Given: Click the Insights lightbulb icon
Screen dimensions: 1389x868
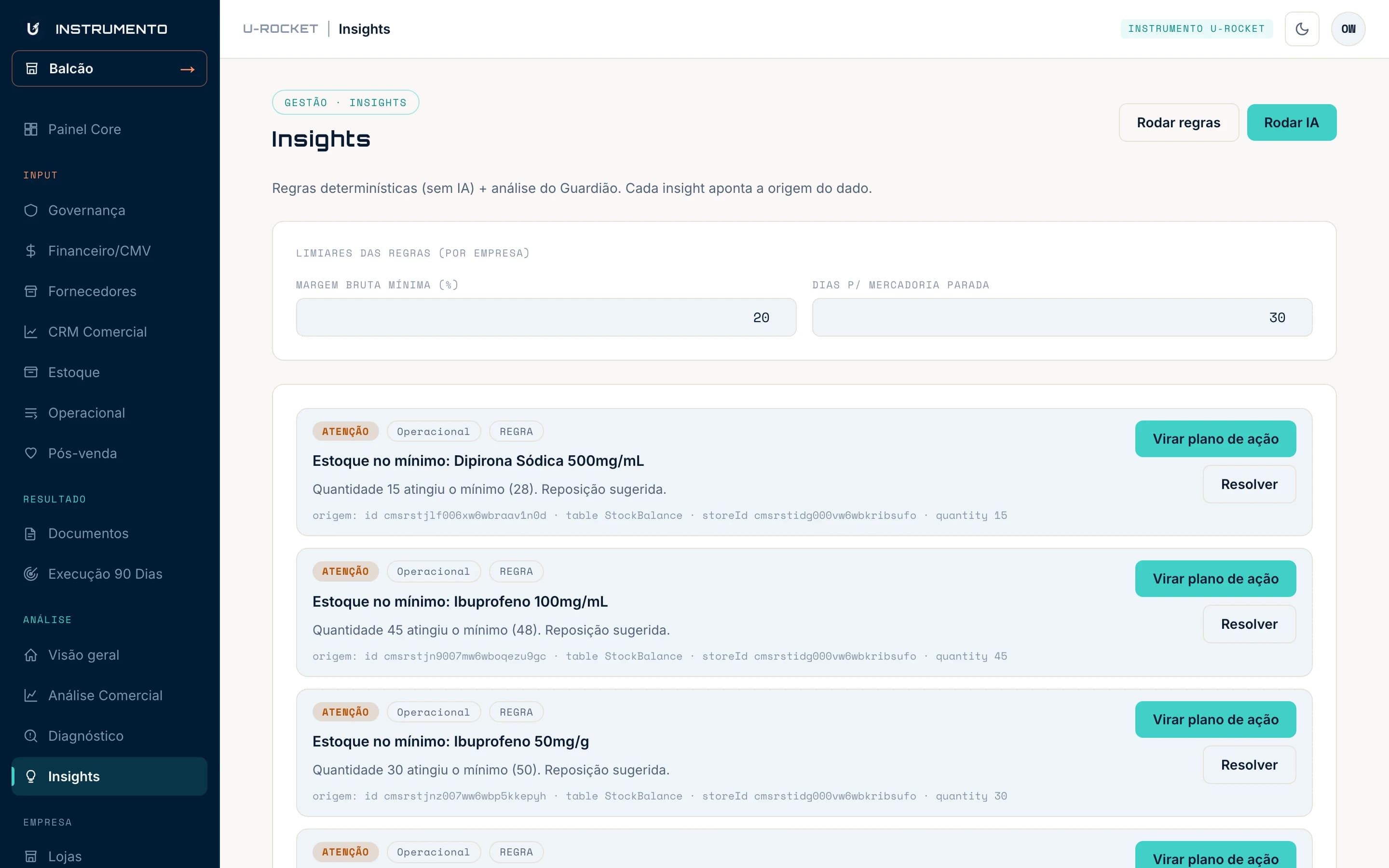Looking at the screenshot, I should (x=31, y=776).
